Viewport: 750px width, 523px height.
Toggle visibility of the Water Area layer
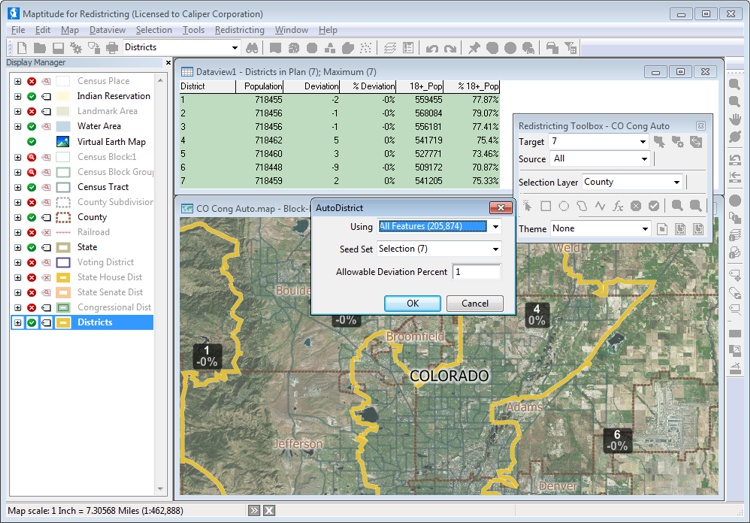tap(32, 127)
